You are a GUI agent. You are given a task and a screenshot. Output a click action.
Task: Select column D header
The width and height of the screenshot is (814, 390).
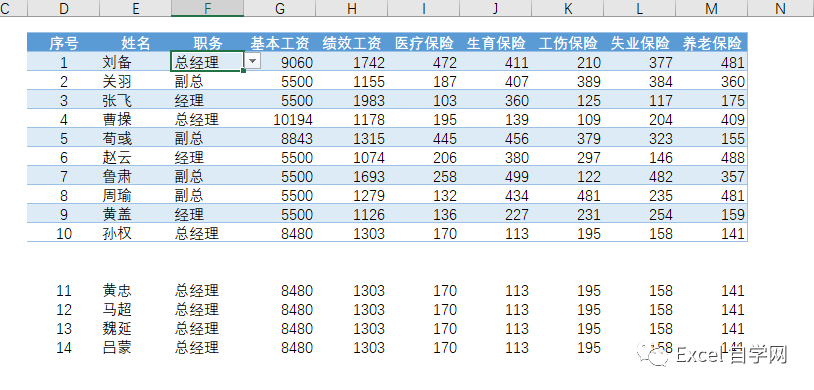click(64, 8)
